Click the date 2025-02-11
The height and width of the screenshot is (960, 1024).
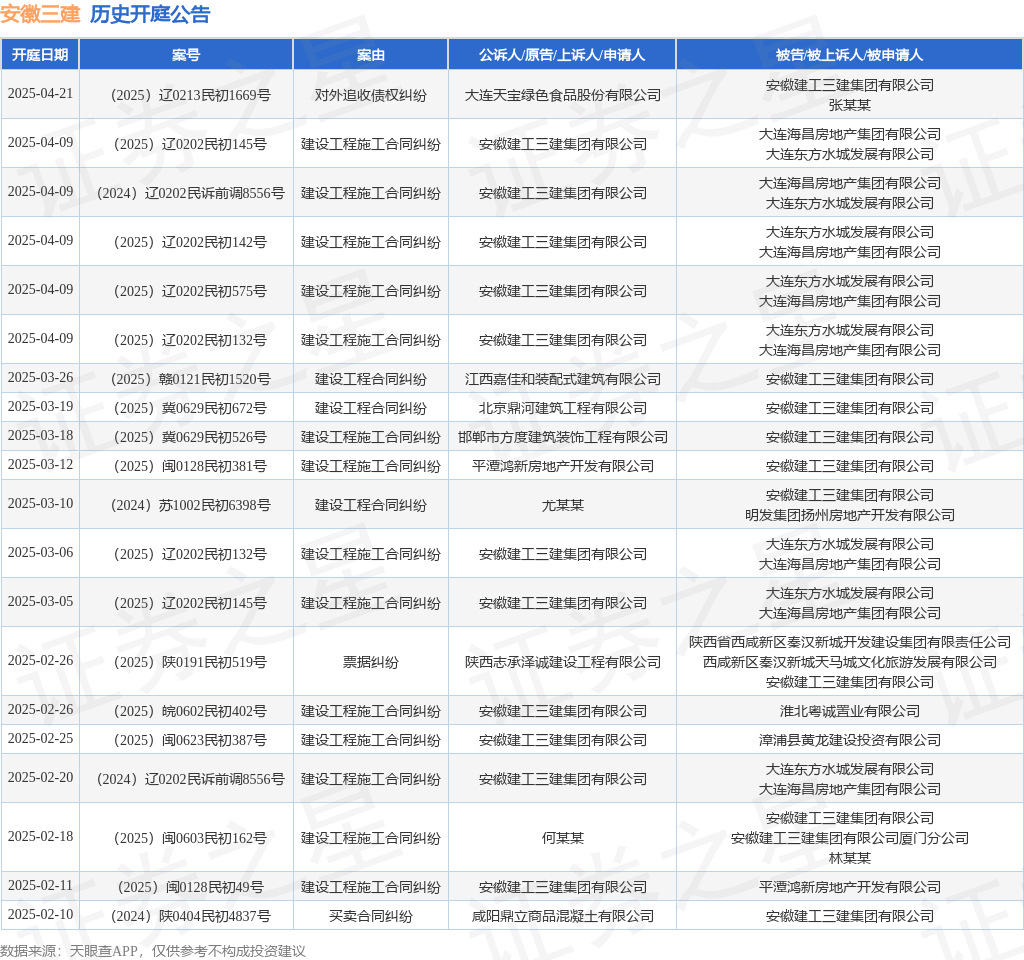(40, 885)
